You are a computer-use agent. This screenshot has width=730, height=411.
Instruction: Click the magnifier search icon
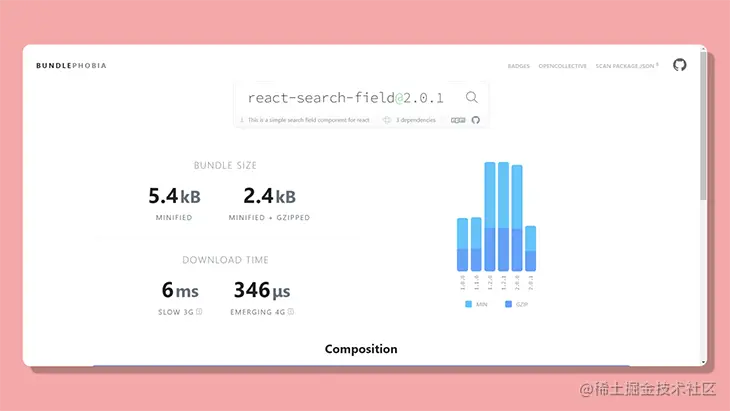(x=472, y=97)
